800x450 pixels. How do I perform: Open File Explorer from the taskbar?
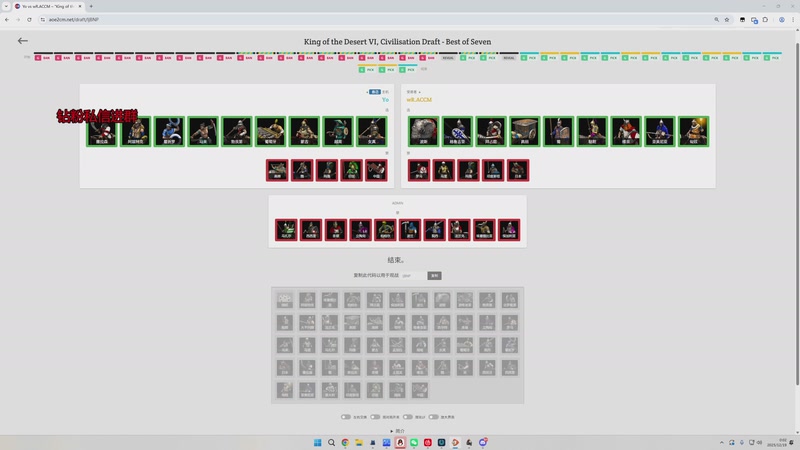359,442
